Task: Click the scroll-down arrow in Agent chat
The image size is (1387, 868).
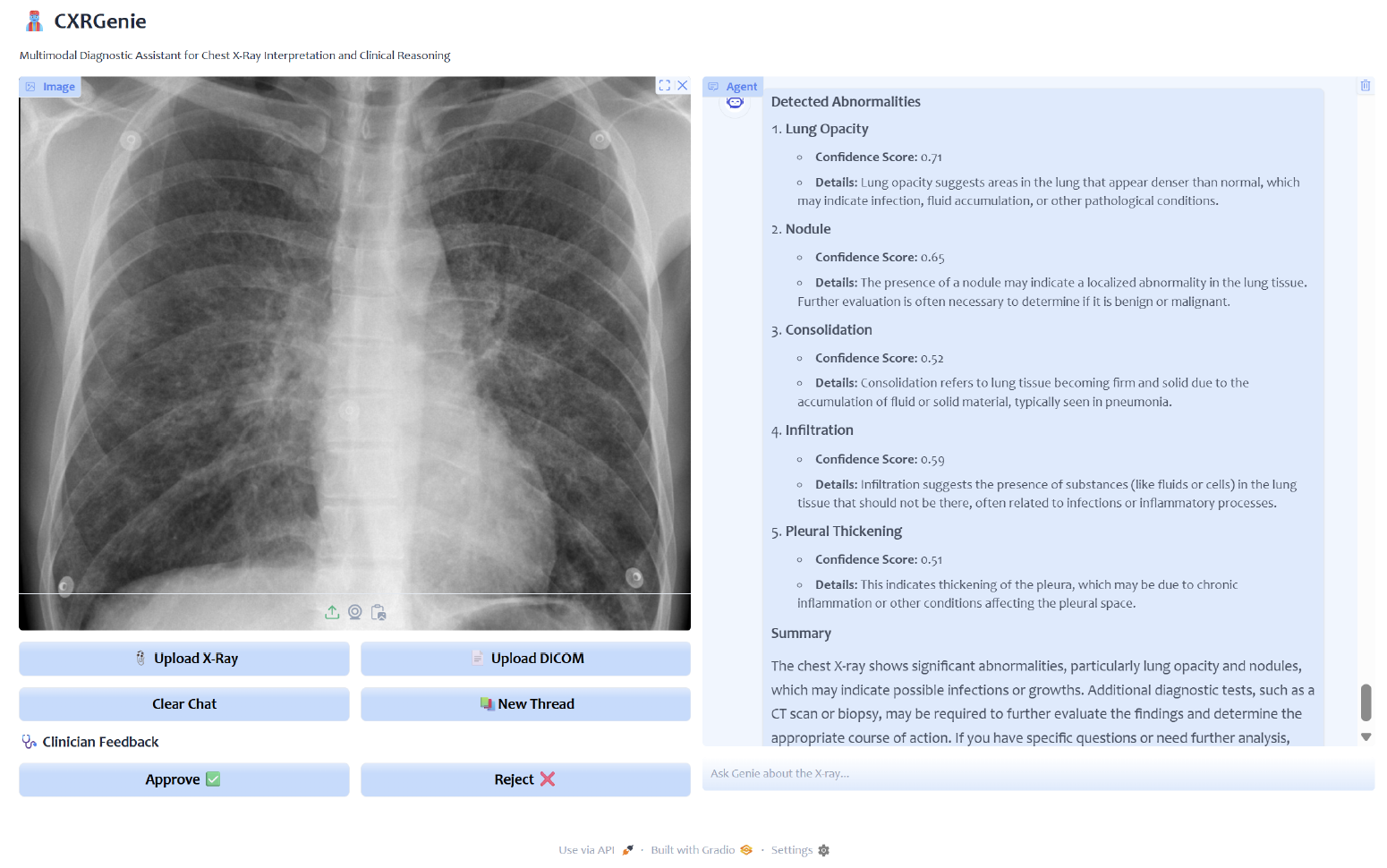Action: coord(1366,737)
